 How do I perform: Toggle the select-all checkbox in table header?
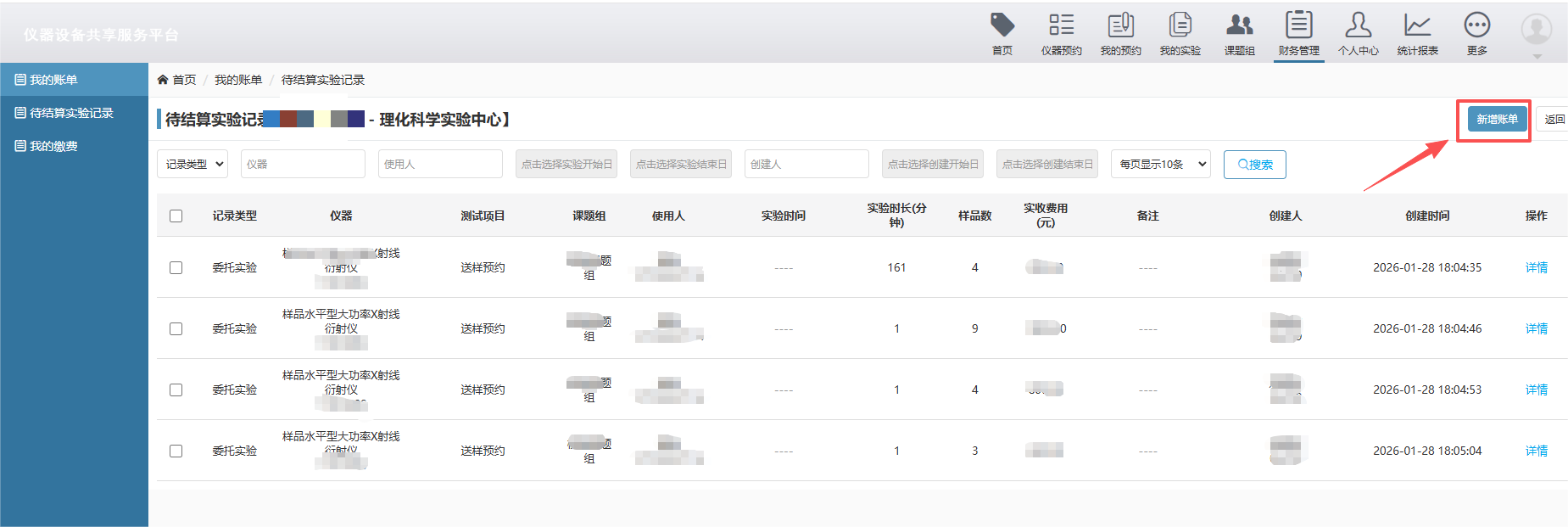176,216
